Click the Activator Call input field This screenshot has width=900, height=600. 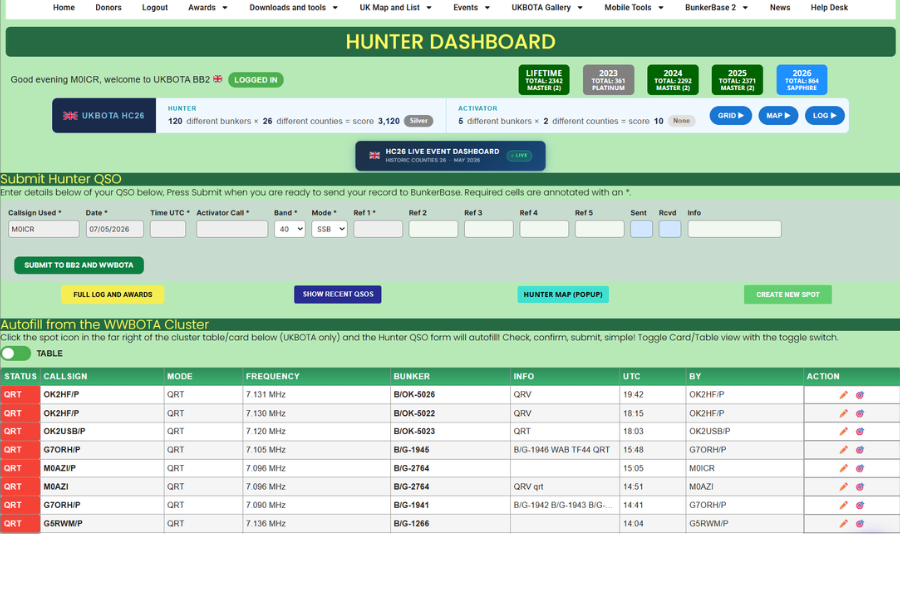point(232,229)
